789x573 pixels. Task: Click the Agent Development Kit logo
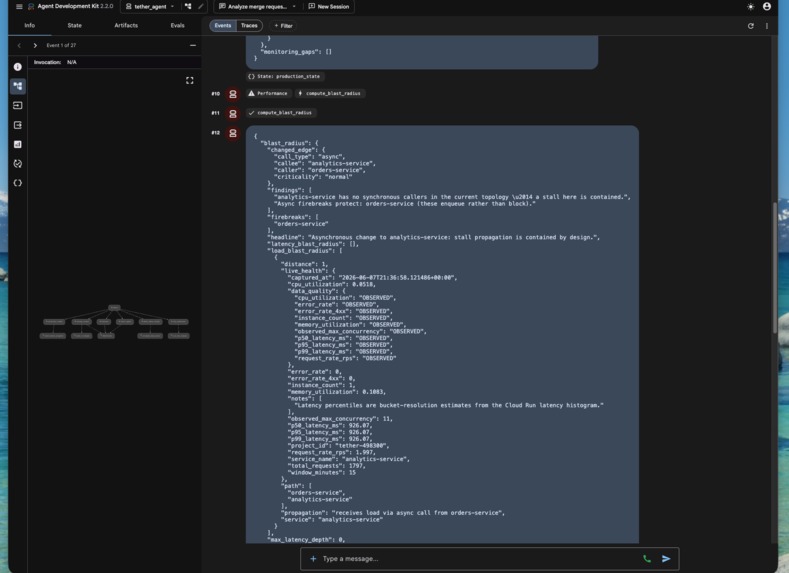(x=31, y=7)
